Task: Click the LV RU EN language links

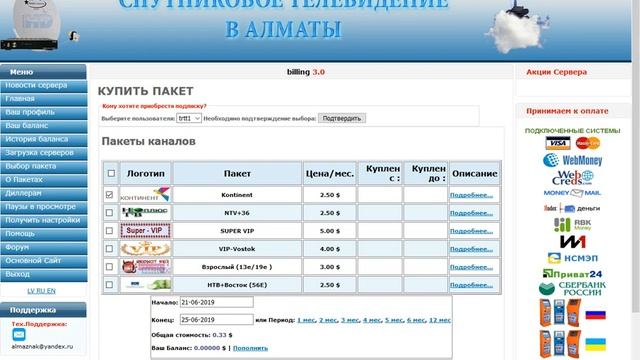Action: pos(41,291)
